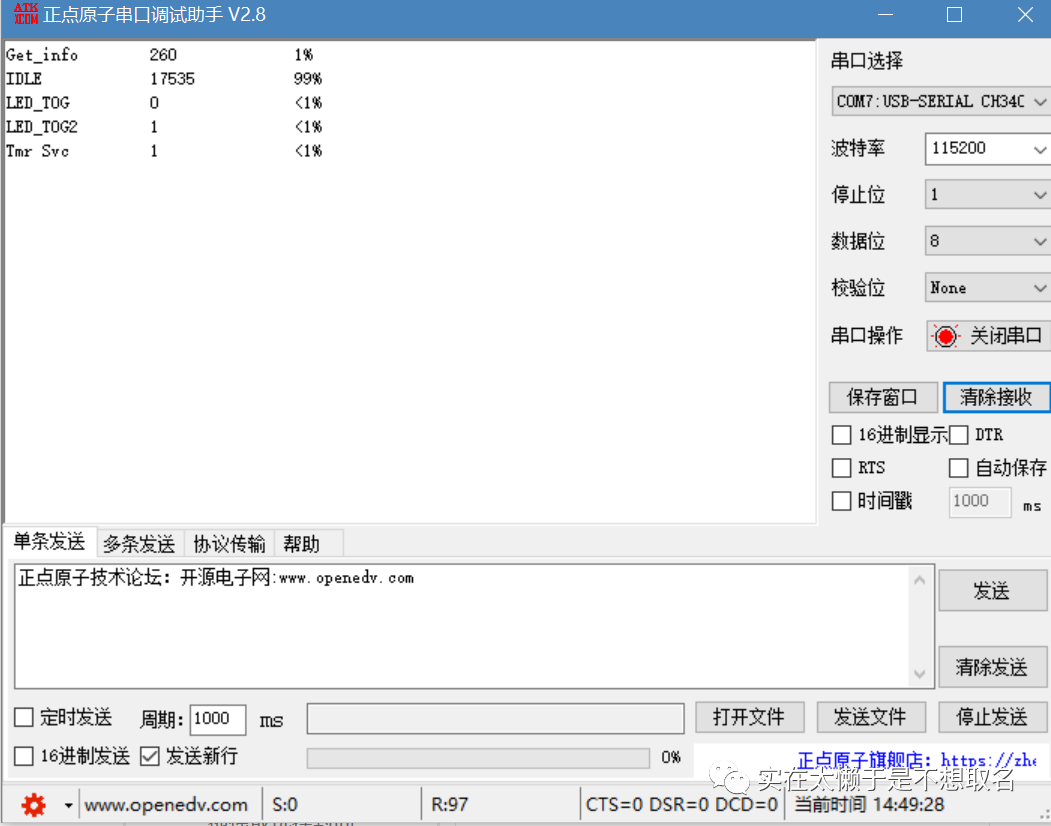Click the CTS=0 DSR=0 DCD=0 status
The image size is (1051, 826).
click(x=682, y=805)
